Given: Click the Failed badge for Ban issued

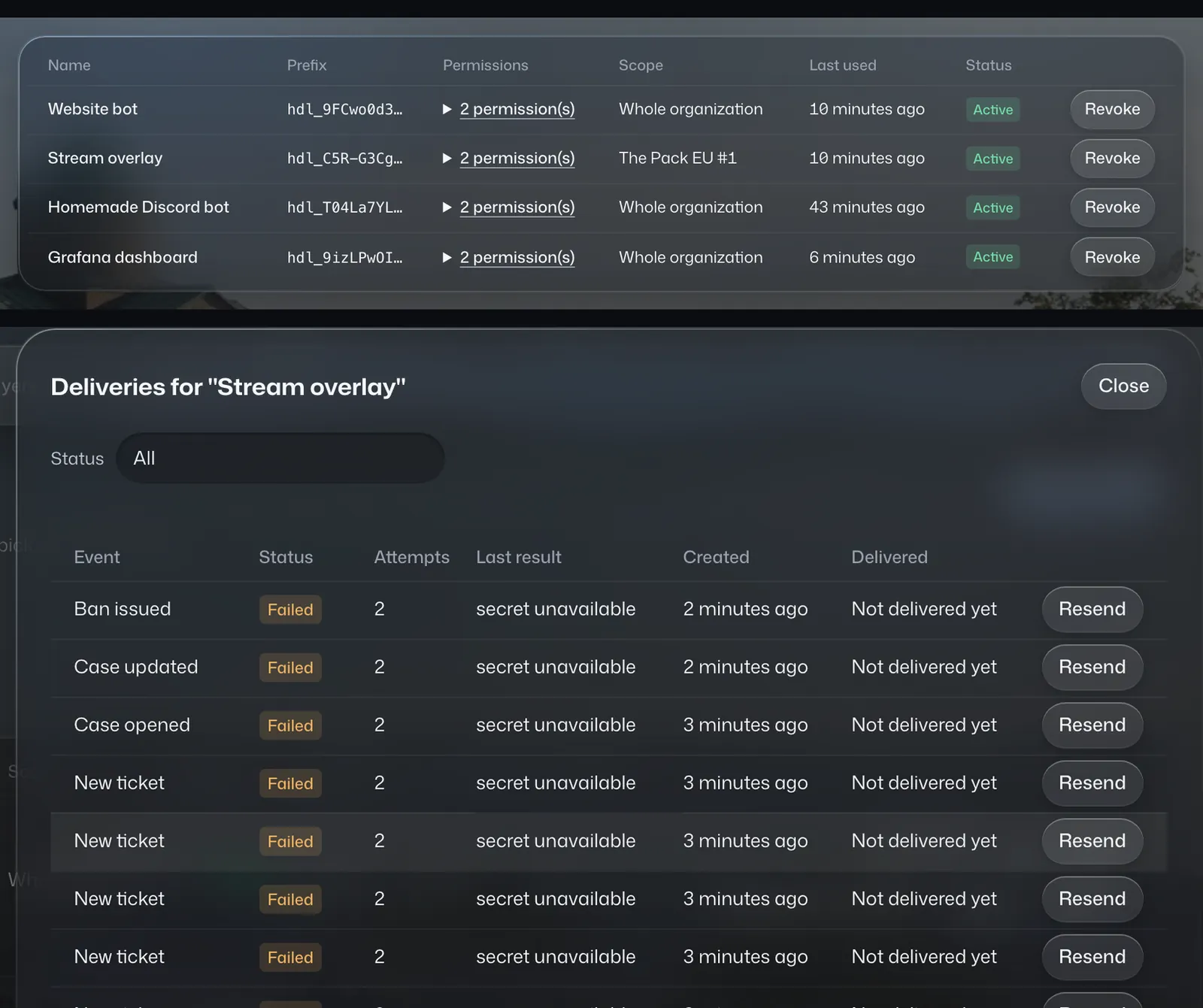Looking at the screenshot, I should point(290,610).
